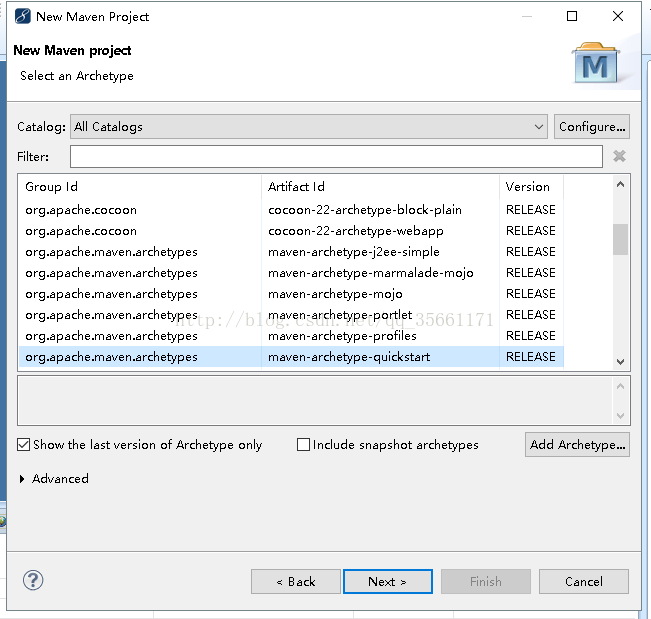
Task: Focus the Filter text field
Action: [336, 157]
